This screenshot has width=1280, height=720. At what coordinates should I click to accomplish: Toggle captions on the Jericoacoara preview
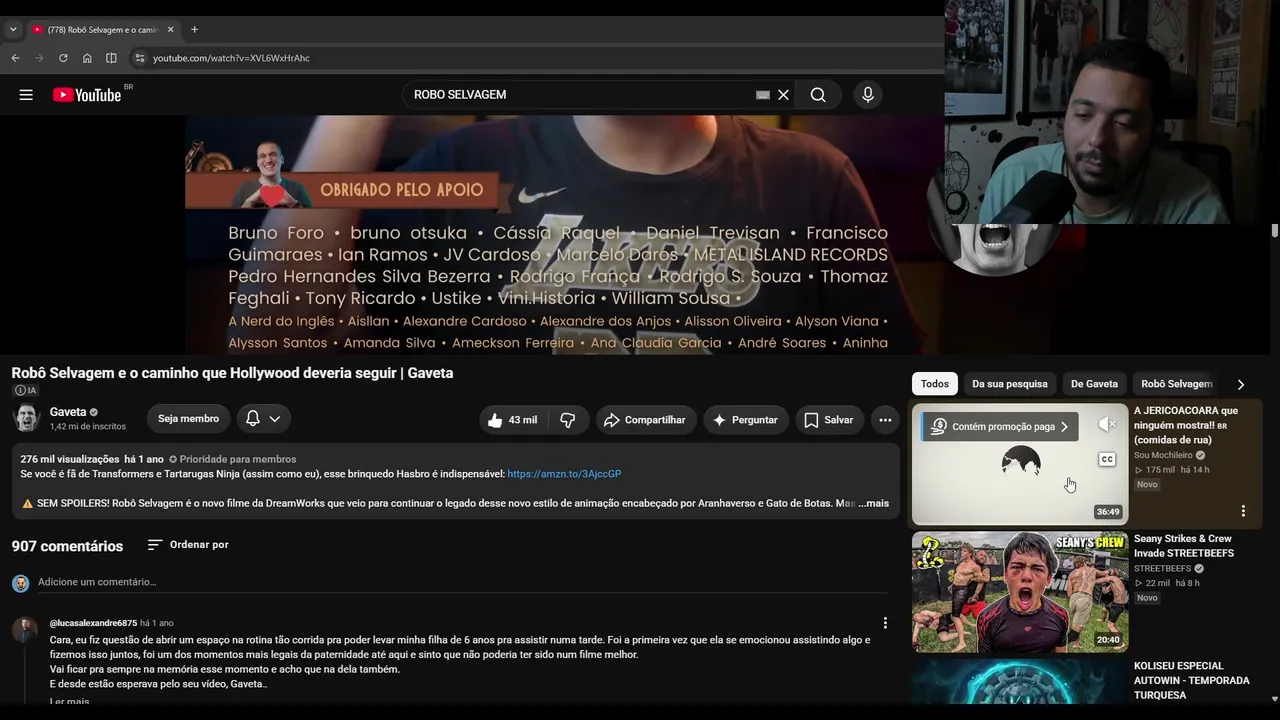(1107, 459)
